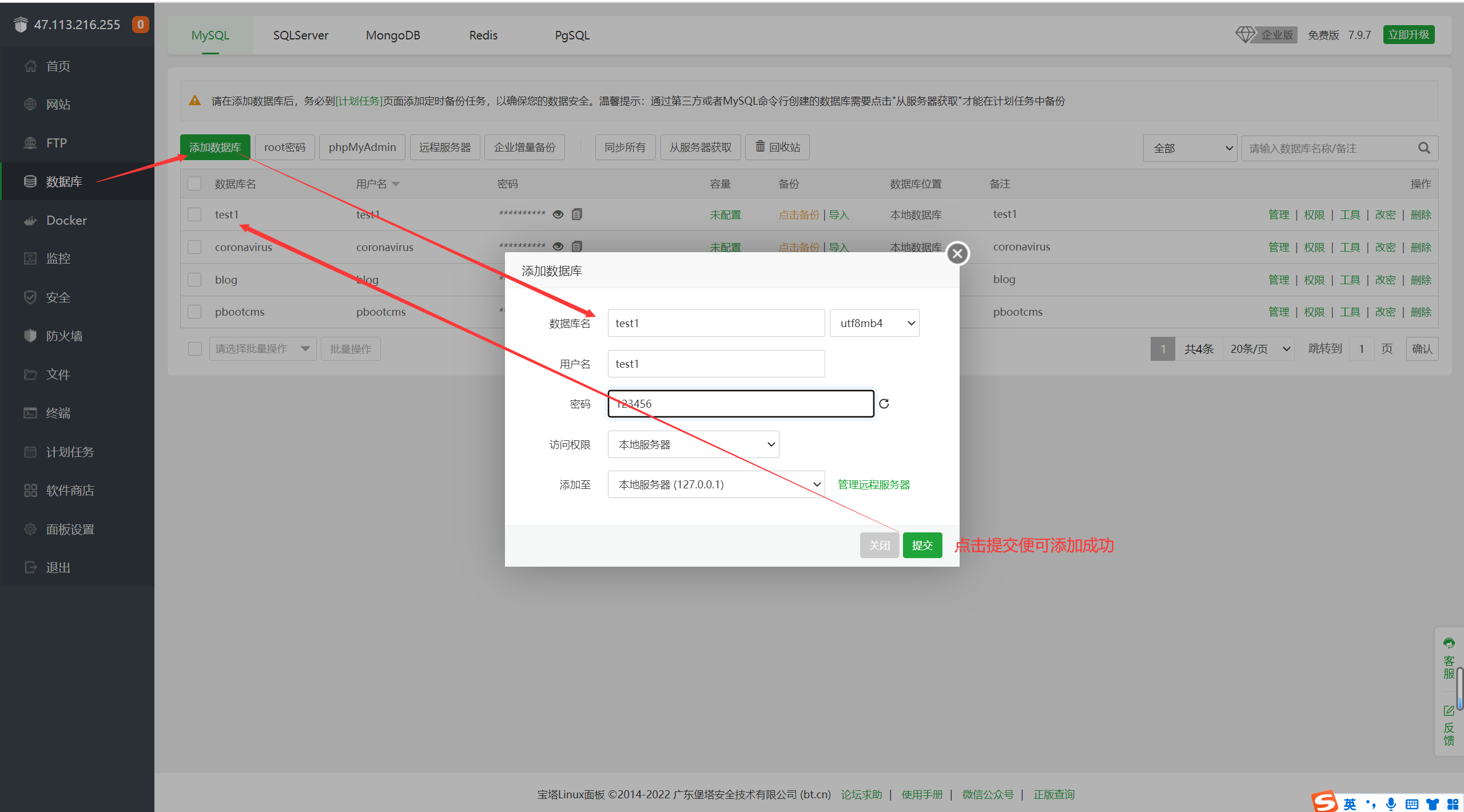Open the firewall section in sidebar

pyautogui.click(x=64, y=336)
